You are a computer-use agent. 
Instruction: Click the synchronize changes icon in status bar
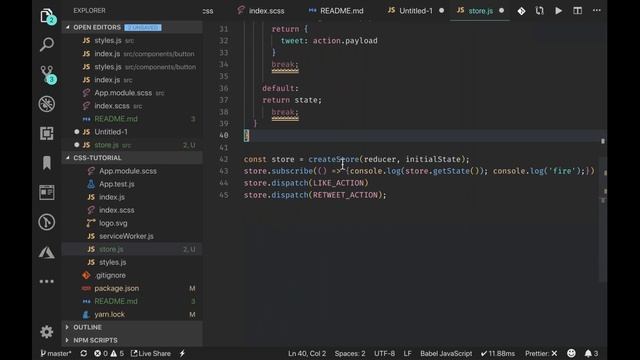84,353
